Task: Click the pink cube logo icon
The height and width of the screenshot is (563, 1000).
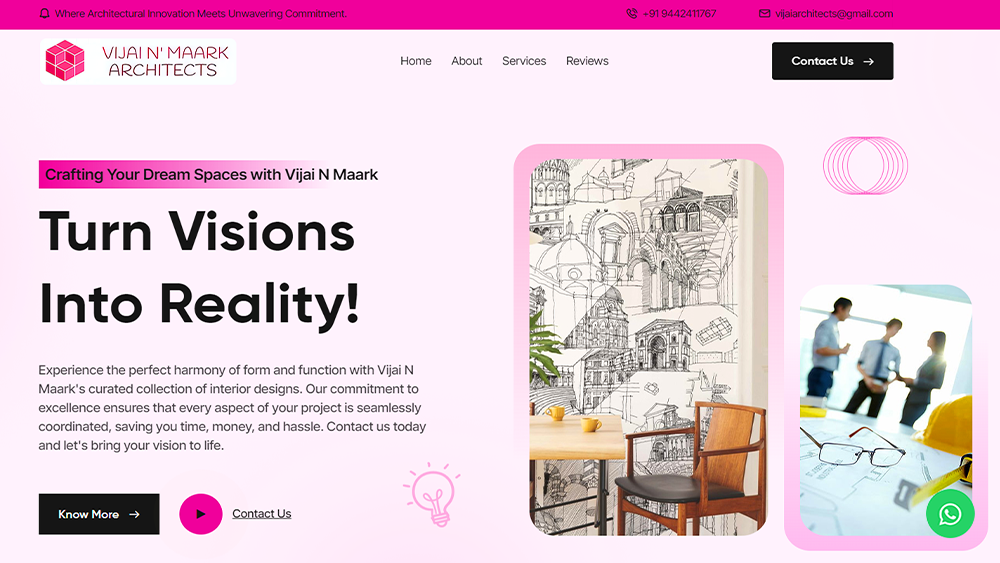Action: pos(64,61)
